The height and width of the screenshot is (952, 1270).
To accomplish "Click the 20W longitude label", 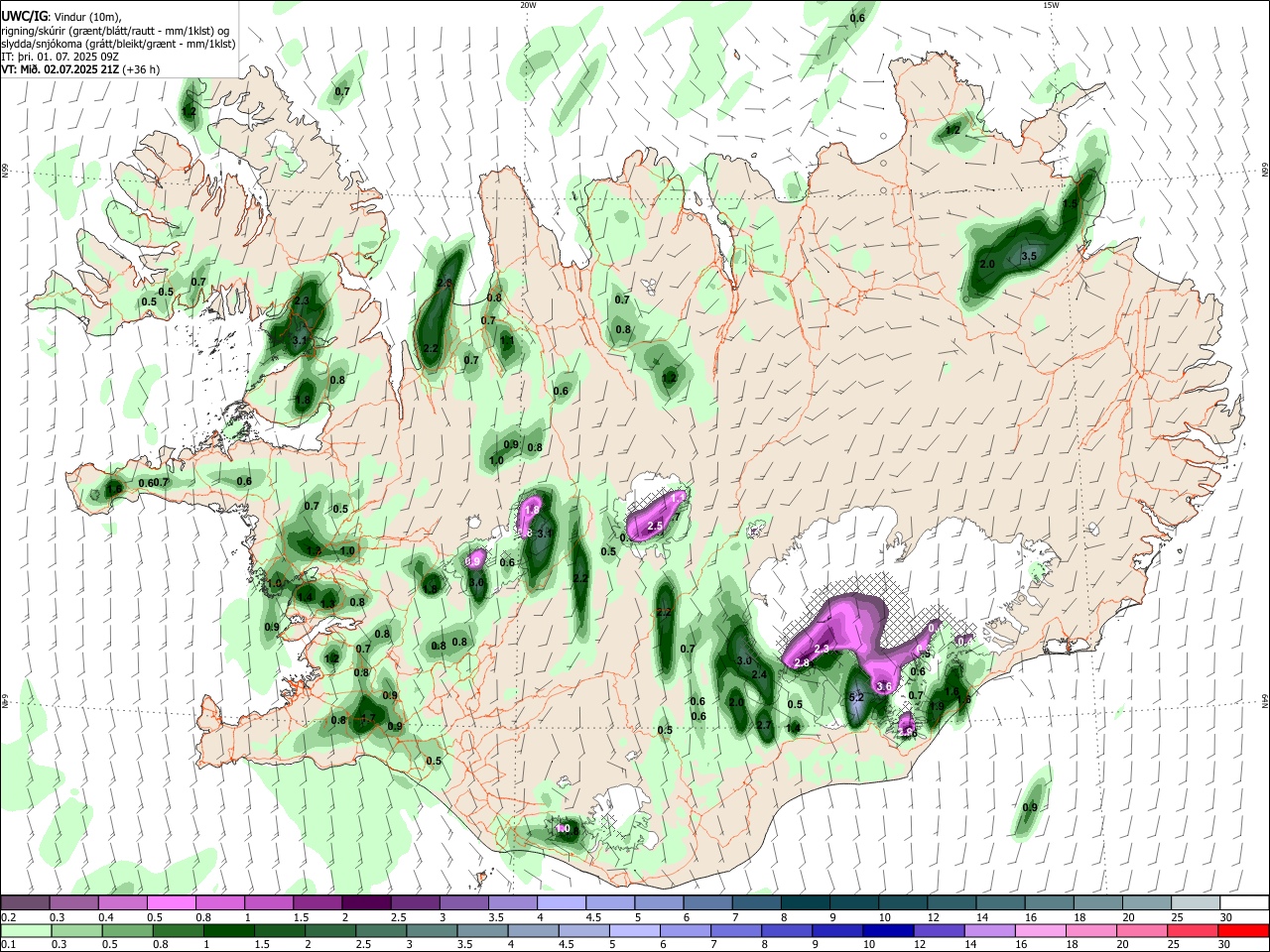I will [x=528, y=5].
